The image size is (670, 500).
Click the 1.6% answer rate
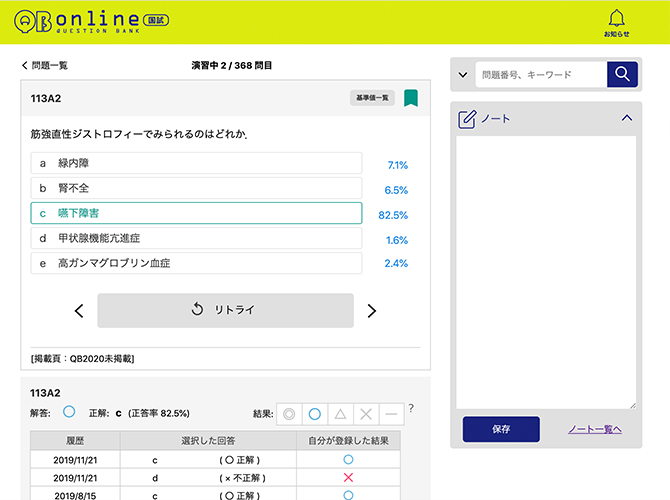coord(397,241)
